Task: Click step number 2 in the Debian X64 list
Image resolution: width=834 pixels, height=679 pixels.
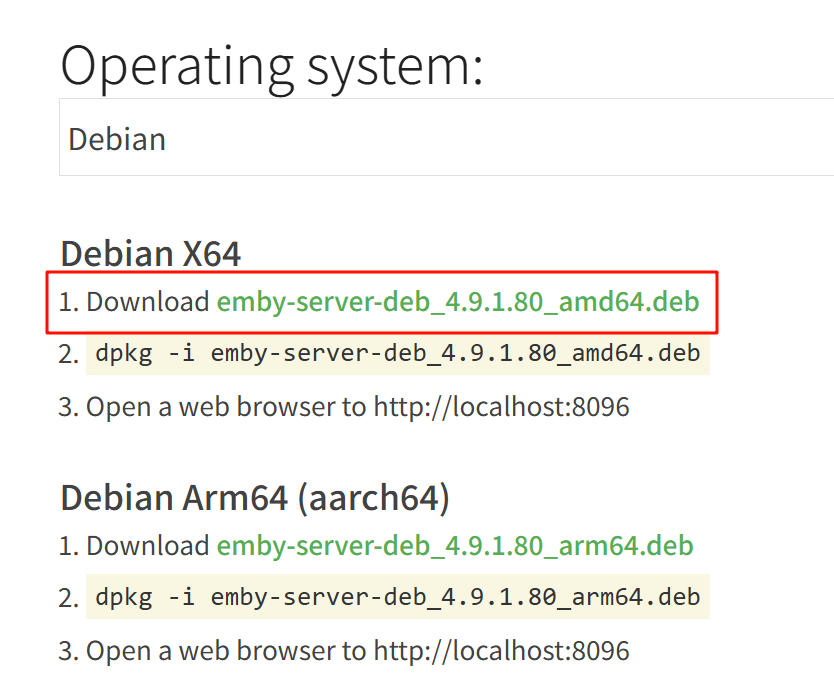Action: 67,354
